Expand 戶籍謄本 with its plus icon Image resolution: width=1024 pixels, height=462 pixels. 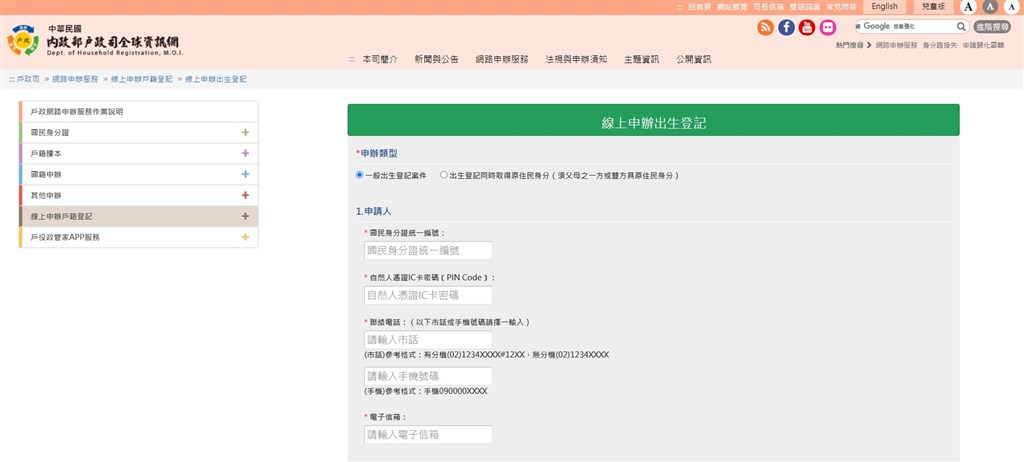tap(245, 154)
